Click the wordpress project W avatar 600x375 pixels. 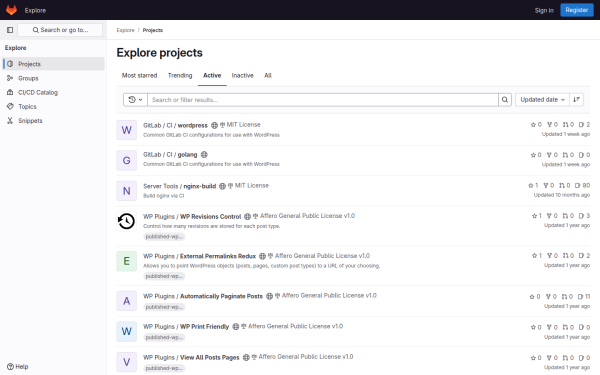(127, 130)
